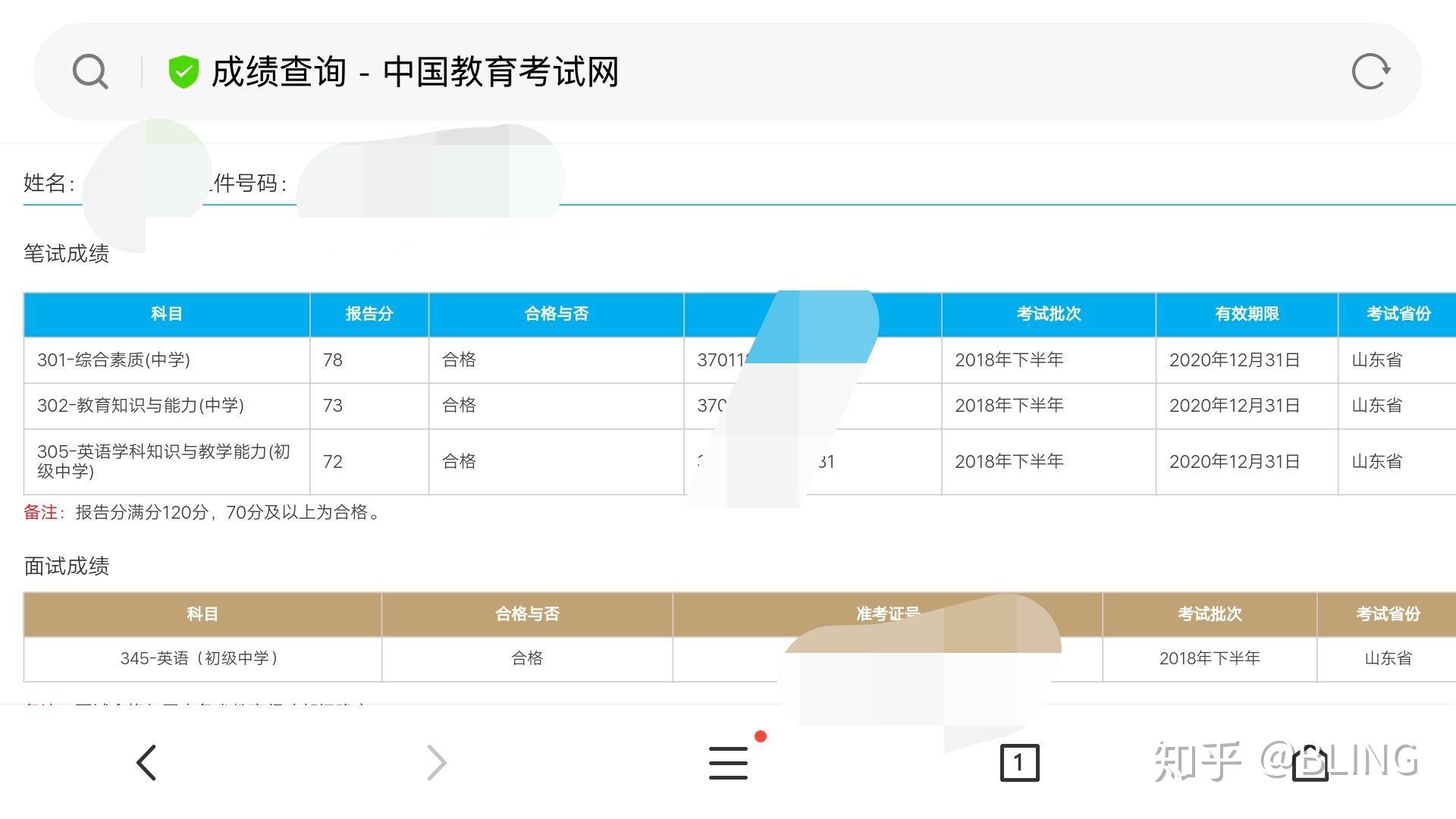
Task: Select the 备注 note about 70分 passing
Action: coord(202,513)
